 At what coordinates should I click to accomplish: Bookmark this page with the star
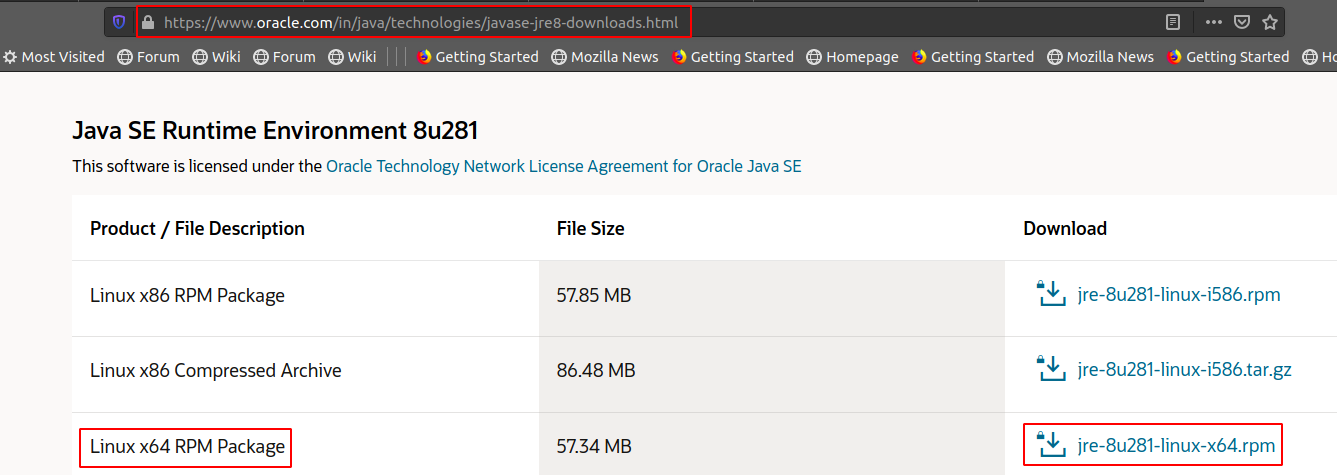[x=1269, y=22]
